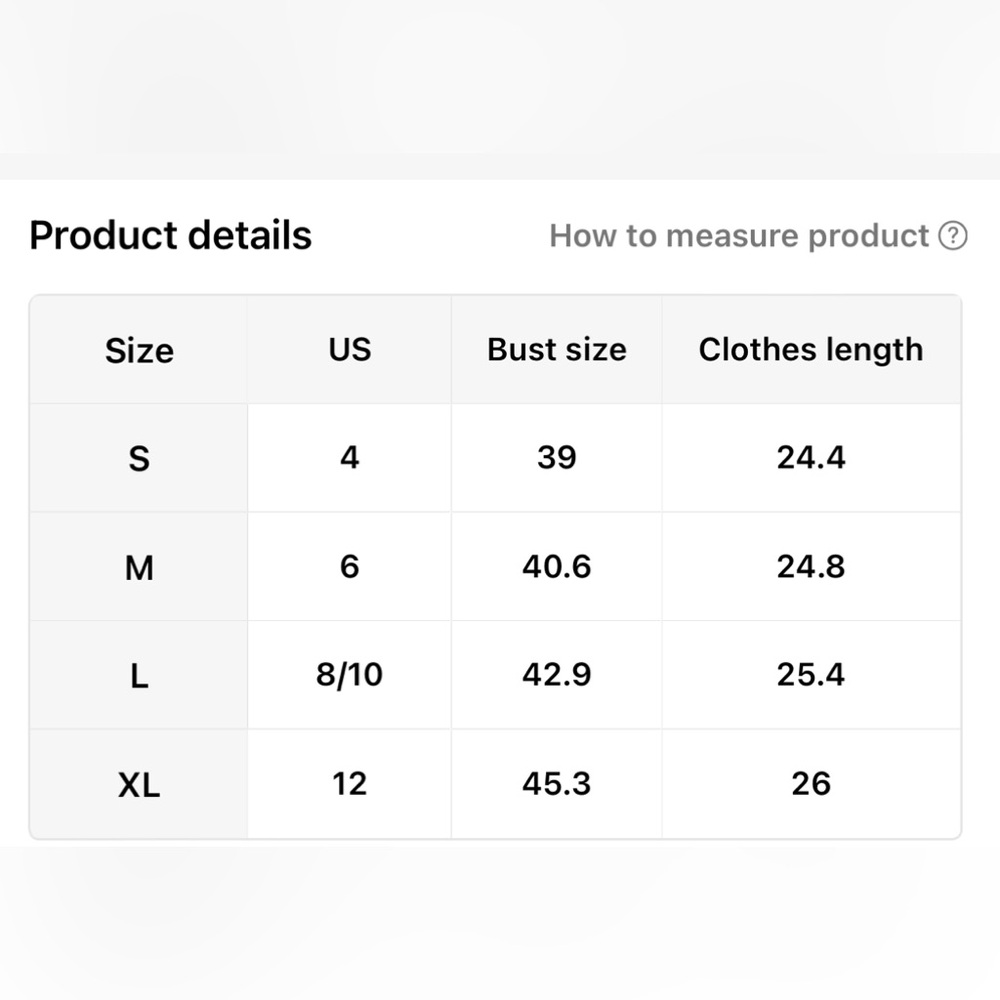This screenshot has height=1000, width=1000.
Task: Click the Clothes length column header
Action: point(811,350)
